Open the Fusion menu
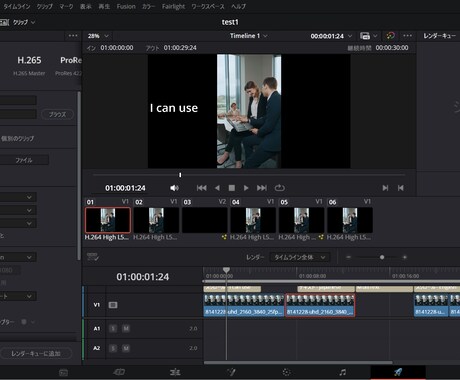This screenshot has height=380, width=460. click(x=126, y=6)
